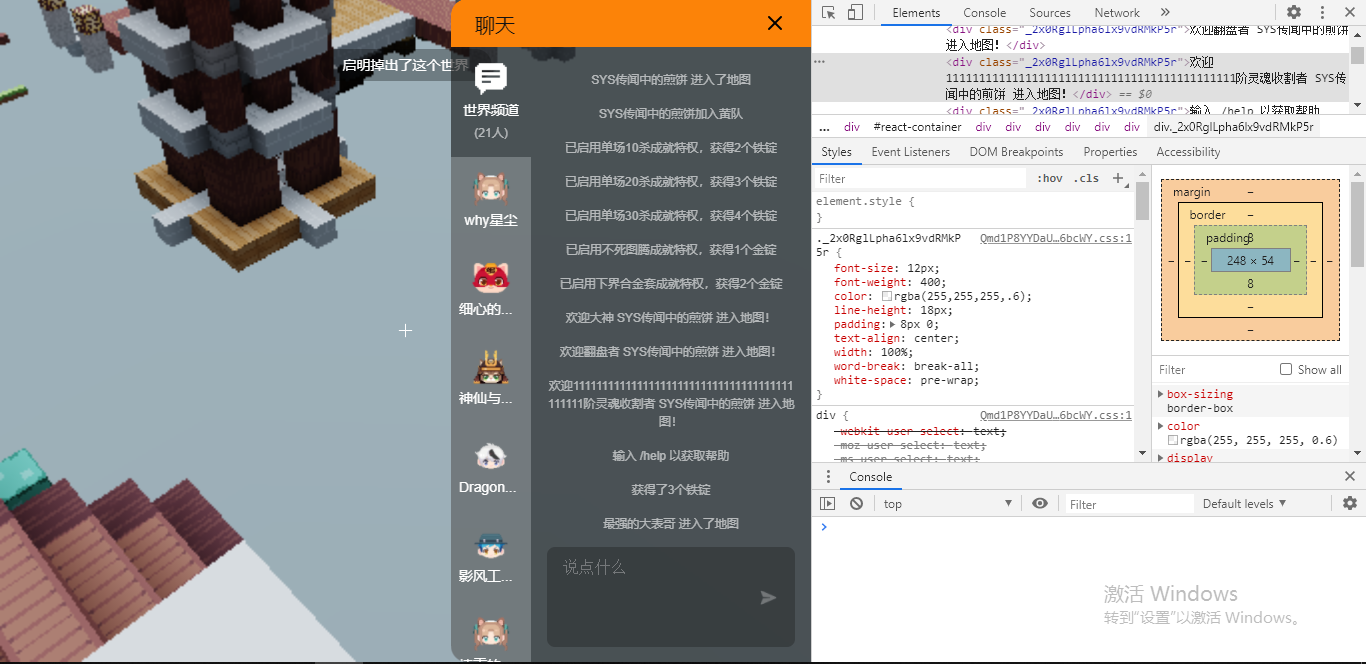The height and width of the screenshot is (664, 1366).
Task: Open console drawer three-dot menu
Action: click(x=828, y=477)
